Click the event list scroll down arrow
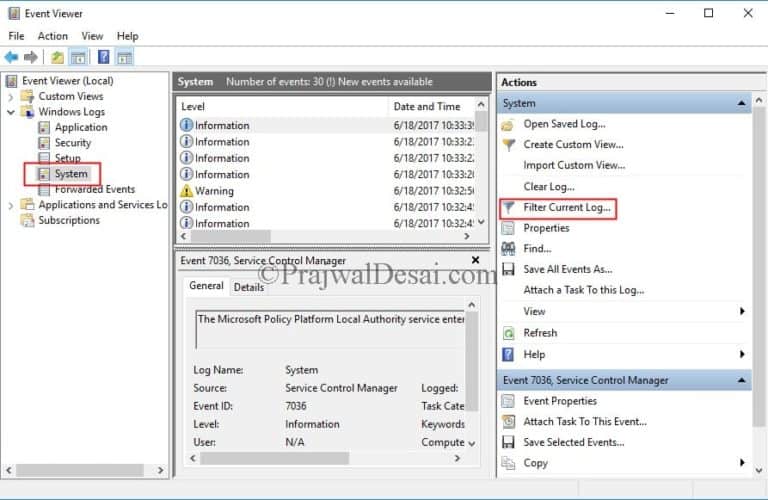The image size is (768, 500). [481, 222]
